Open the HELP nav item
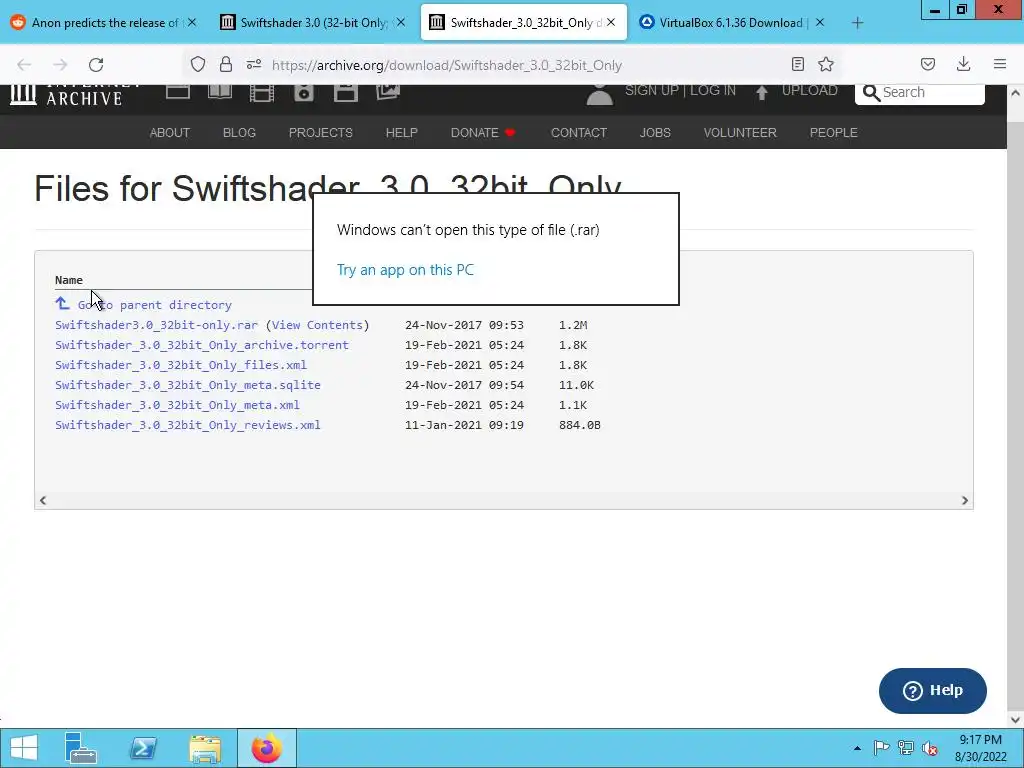This screenshot has width=1024, height=768. (x=402, y=133)
